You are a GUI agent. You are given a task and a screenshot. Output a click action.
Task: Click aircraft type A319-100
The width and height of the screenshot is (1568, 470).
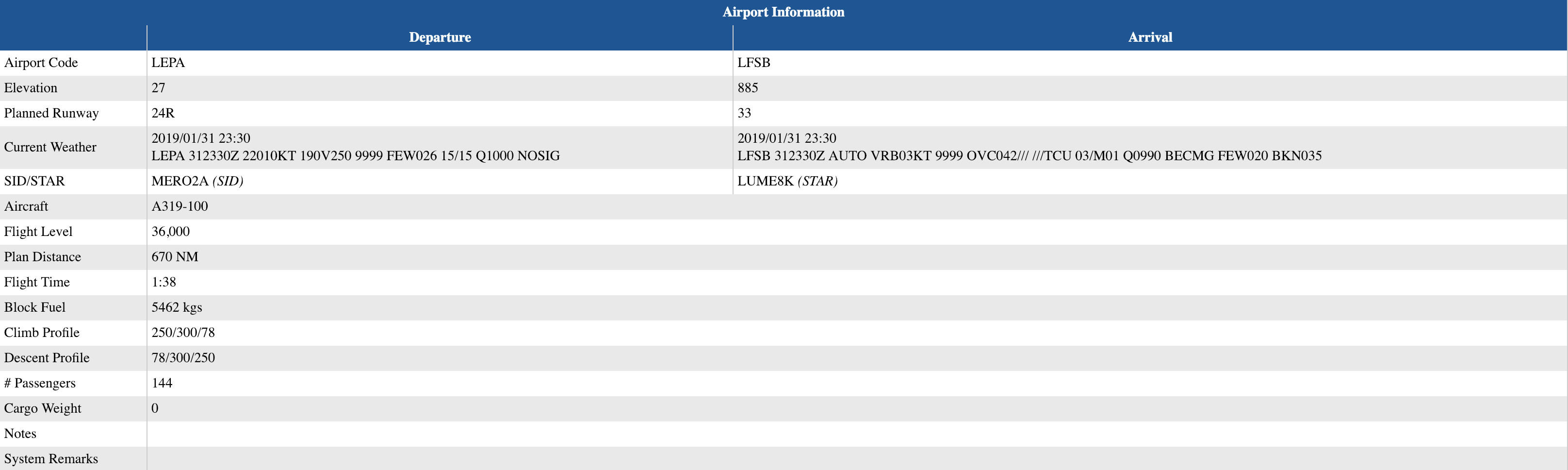(180, 206)
